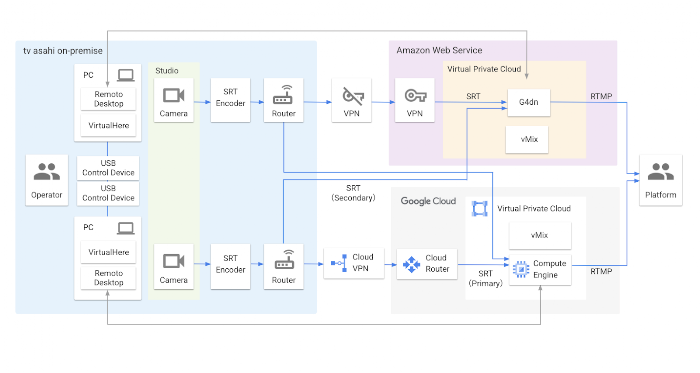Click the 'SRT (Primary)' label
Image resolution: width=700 pixels, height=373 pixels.
(x=485, y=278)
